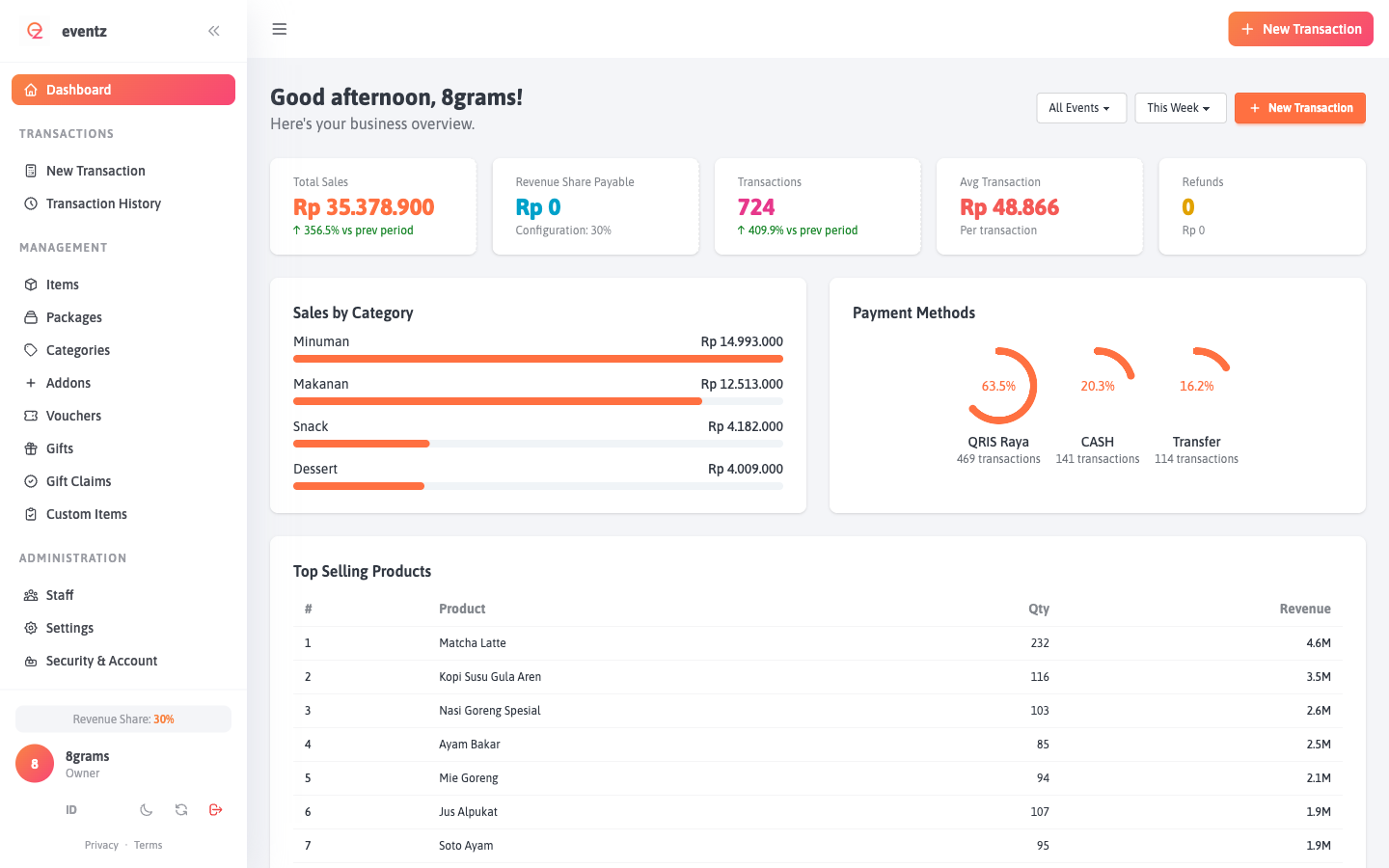Click the Packages bag icon
The height and width of the screenshot is (868, 1389).
tap(31, 317)
